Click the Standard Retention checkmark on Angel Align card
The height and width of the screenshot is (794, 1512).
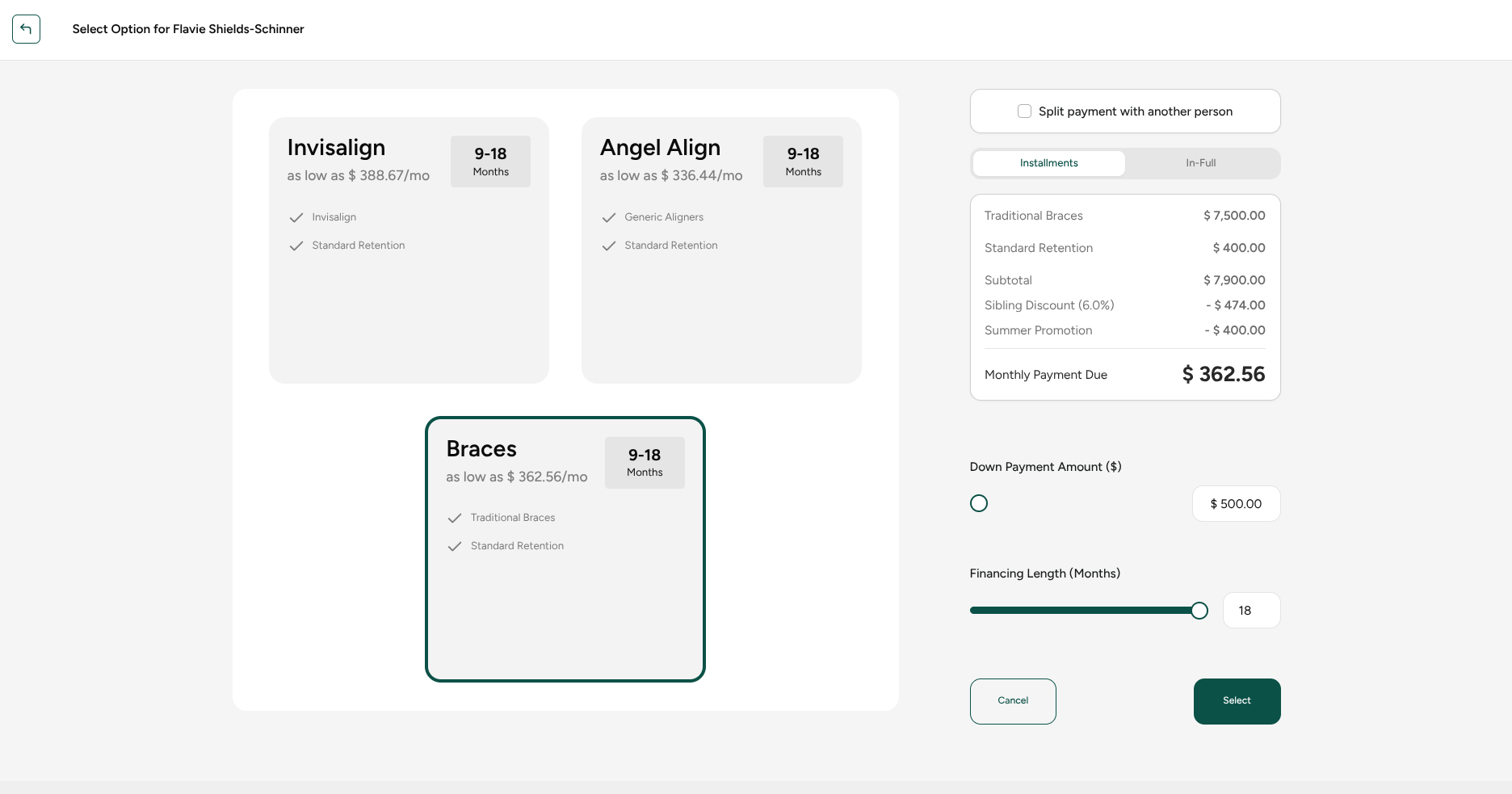point(608,246)
